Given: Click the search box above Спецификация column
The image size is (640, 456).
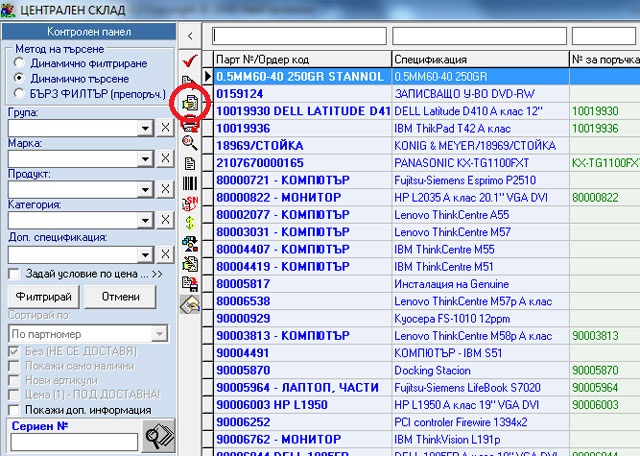Looking at the screenshot, I should click(479, 36).
